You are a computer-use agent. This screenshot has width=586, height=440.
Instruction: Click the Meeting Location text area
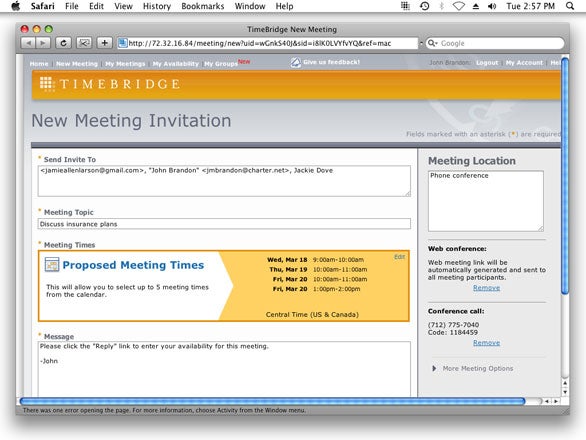coord(486,201)
